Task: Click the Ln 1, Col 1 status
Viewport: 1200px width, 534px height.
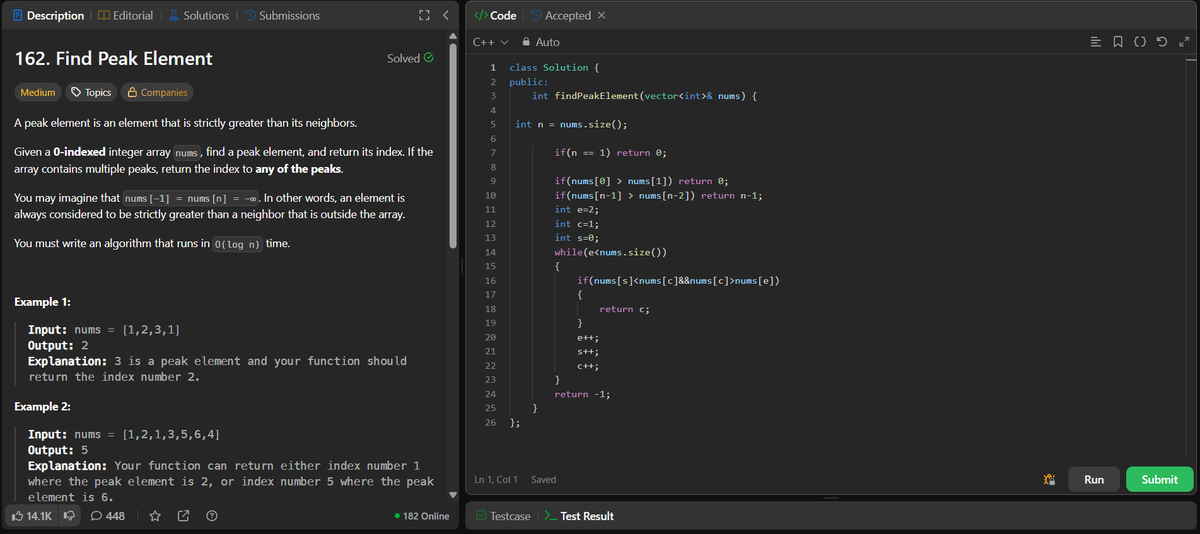Action: pos(498,480)
